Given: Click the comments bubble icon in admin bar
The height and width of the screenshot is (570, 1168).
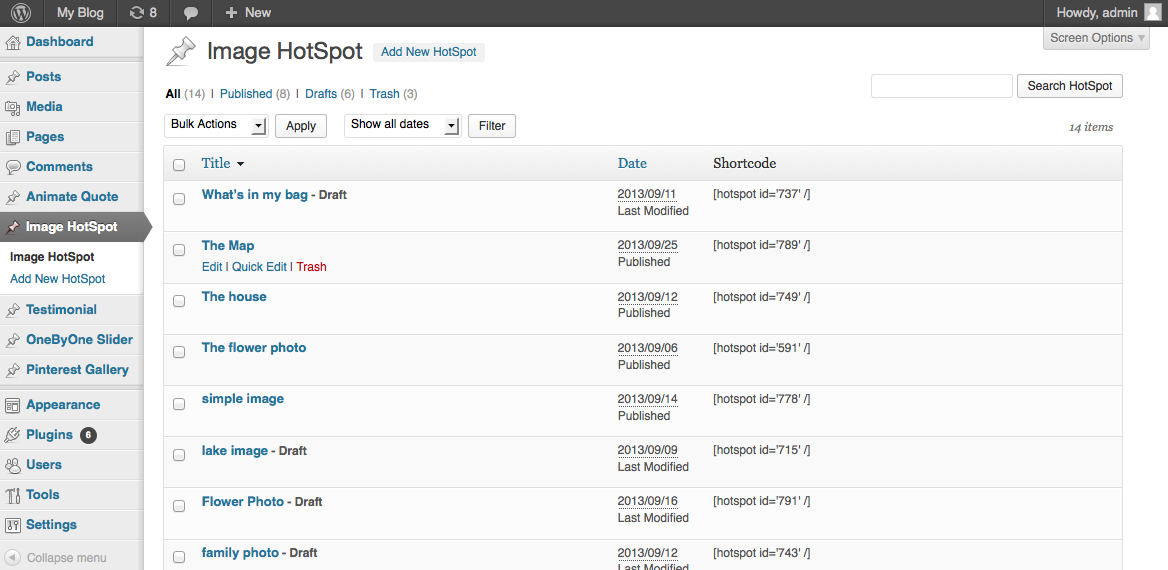Looking at the screenshot, I should (x=191, y=13).
